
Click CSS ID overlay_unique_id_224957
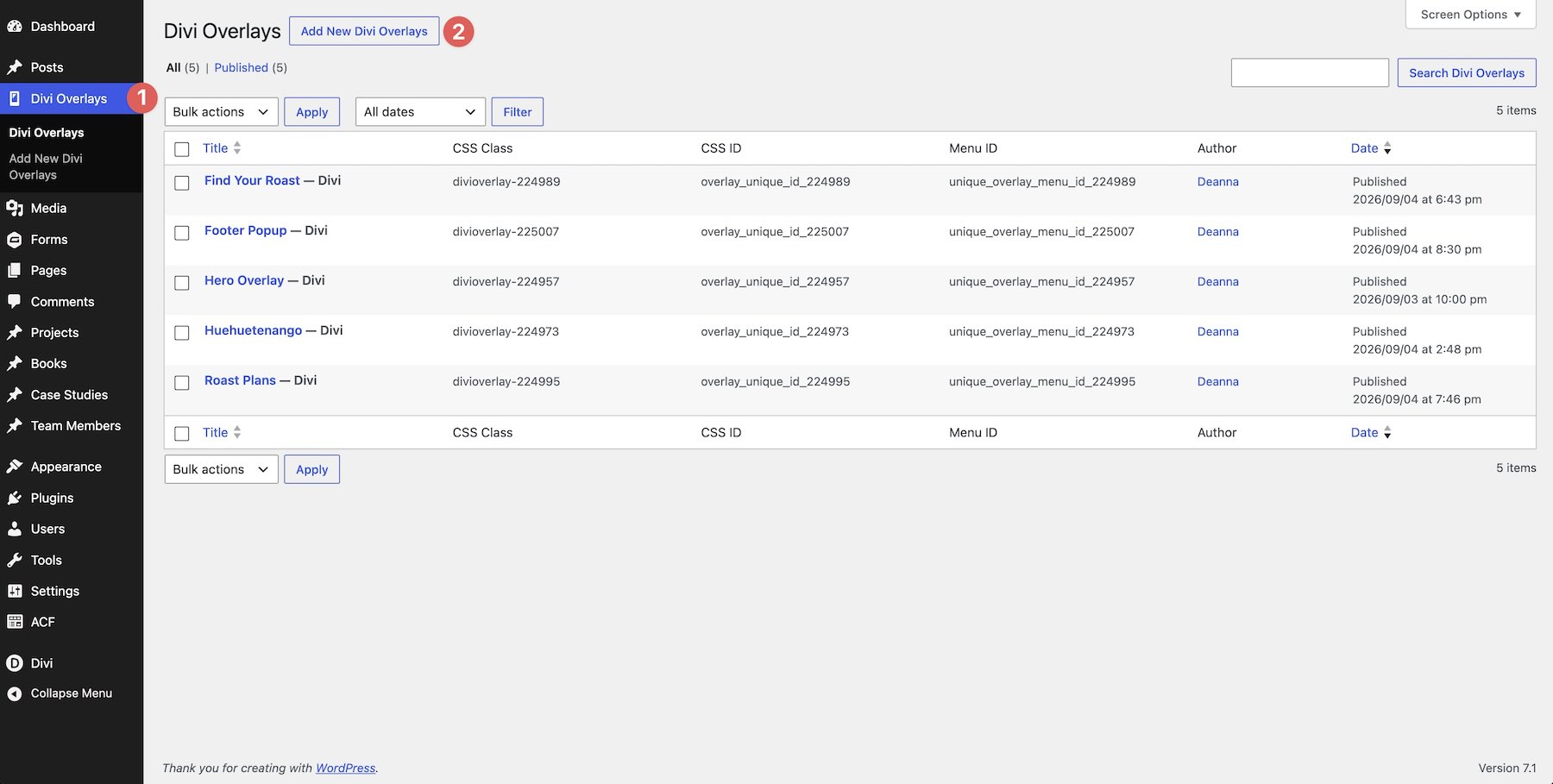775,282
